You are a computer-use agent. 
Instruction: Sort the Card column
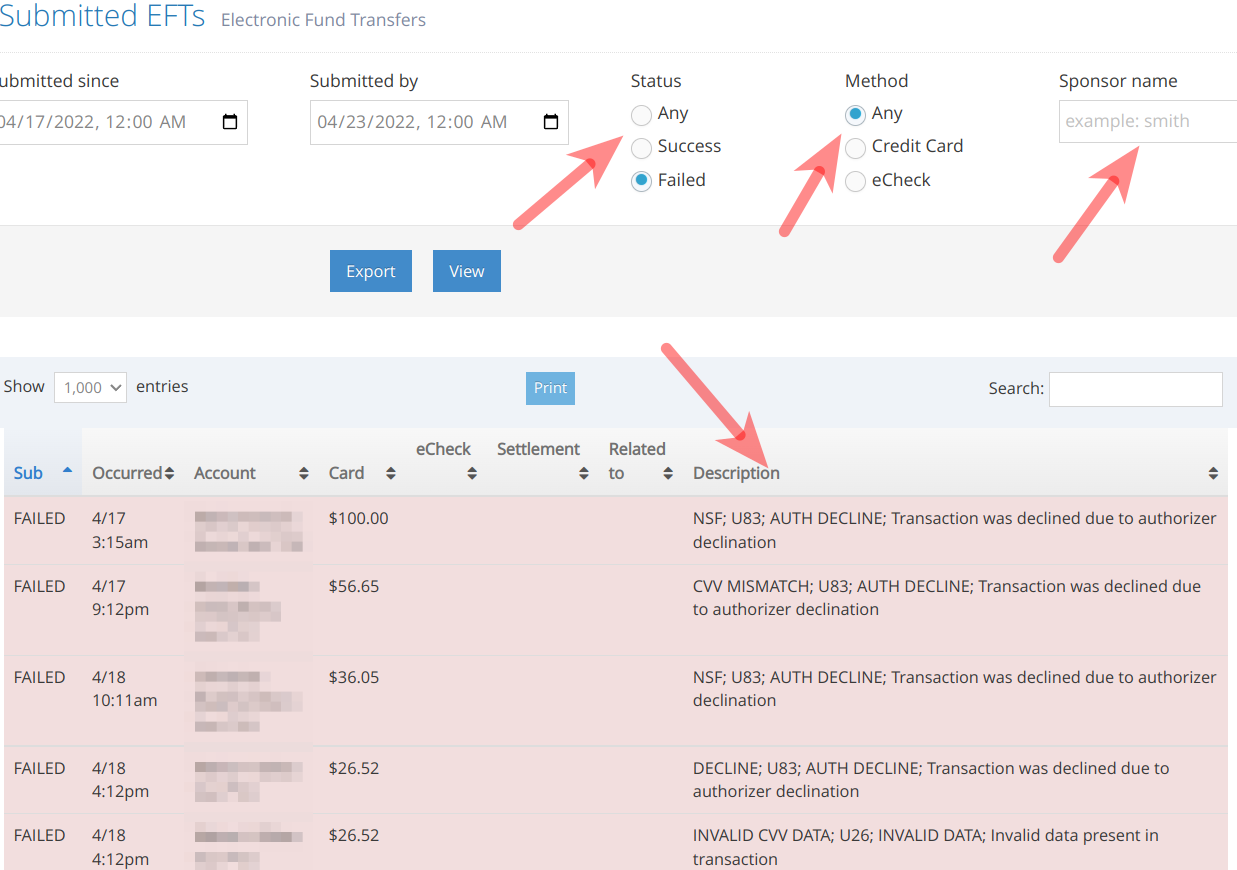click(x=389, y=473)
